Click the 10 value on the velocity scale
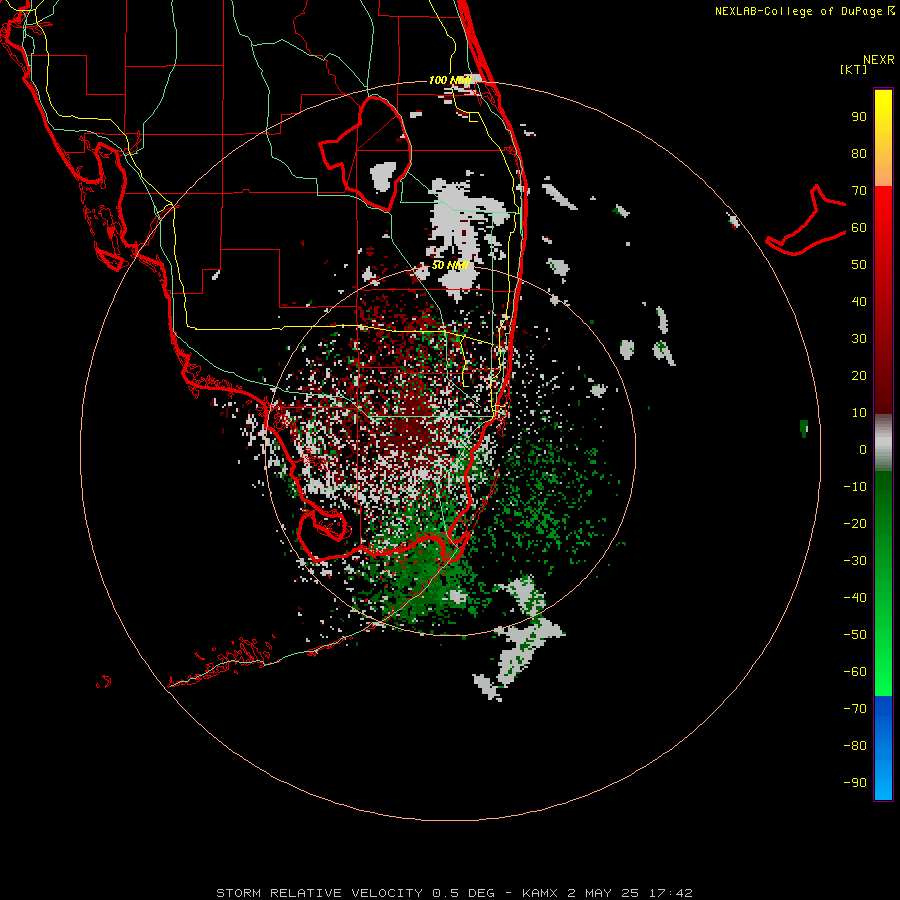 coord(859,413)
